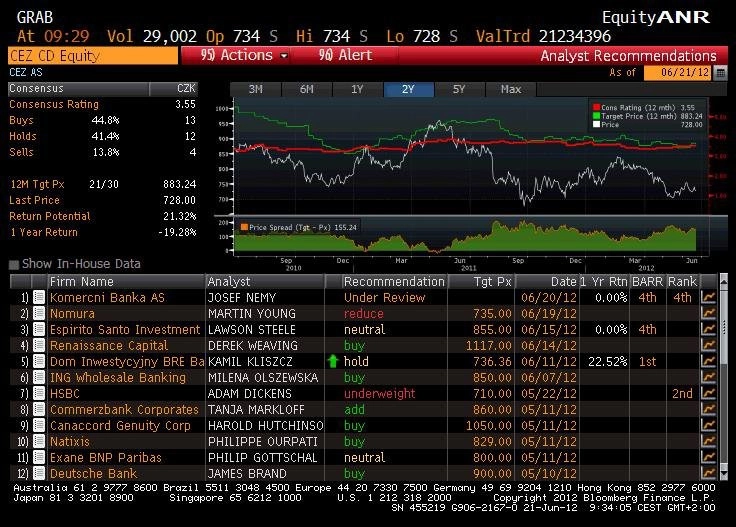Select the Max chart range tab
This screenshot has height=527, width=736.
(511, 89)
